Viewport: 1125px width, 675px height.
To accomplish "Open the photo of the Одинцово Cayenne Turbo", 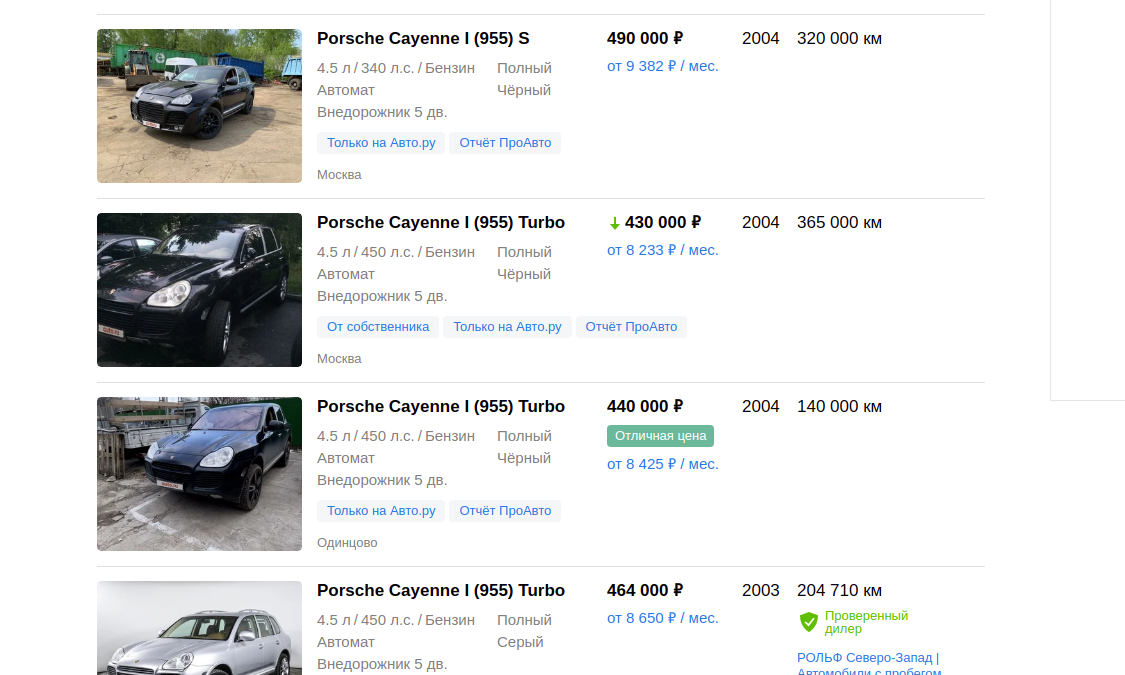I will tap(199, 474).
